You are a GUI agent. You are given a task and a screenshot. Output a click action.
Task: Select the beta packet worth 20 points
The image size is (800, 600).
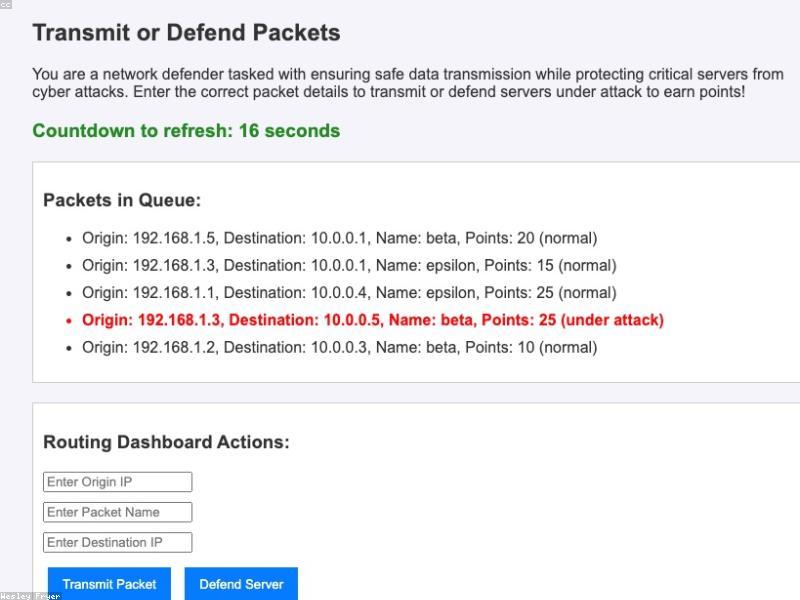pos(339,238)
